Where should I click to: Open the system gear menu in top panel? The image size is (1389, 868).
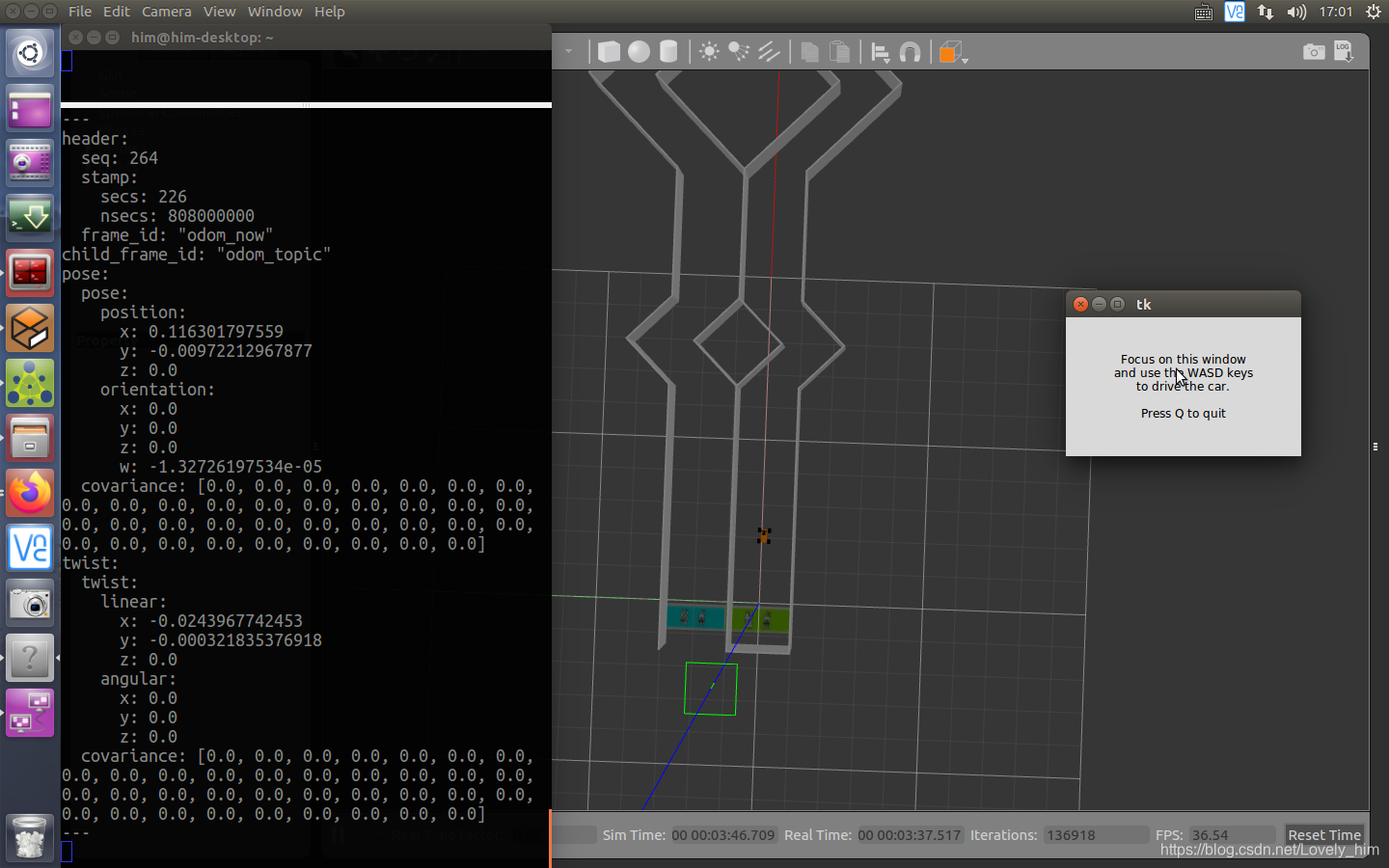(1374, 12)
